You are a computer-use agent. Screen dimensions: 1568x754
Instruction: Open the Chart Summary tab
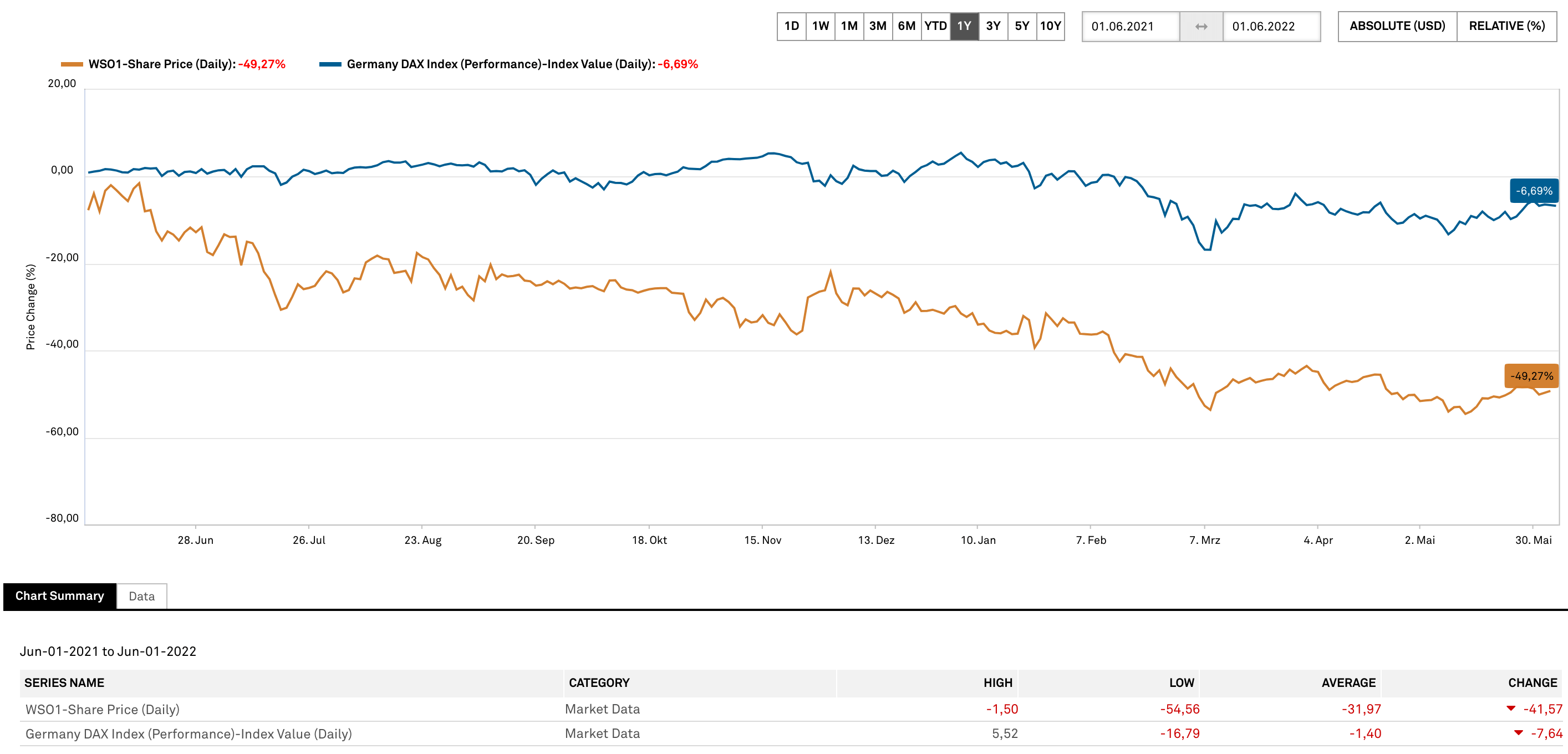[60, 596]
